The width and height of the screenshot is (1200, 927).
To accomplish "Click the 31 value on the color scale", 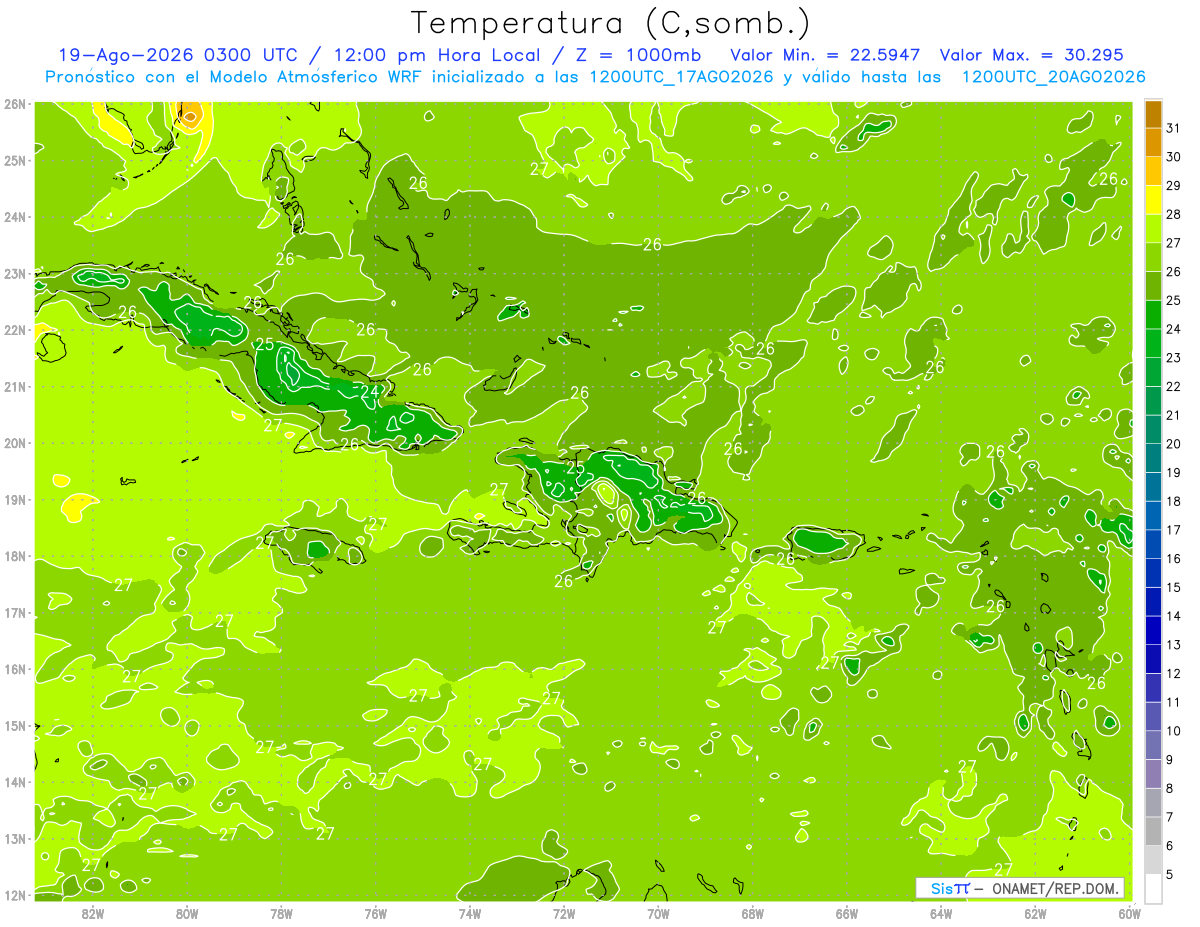I will [x=1174, y=128].
